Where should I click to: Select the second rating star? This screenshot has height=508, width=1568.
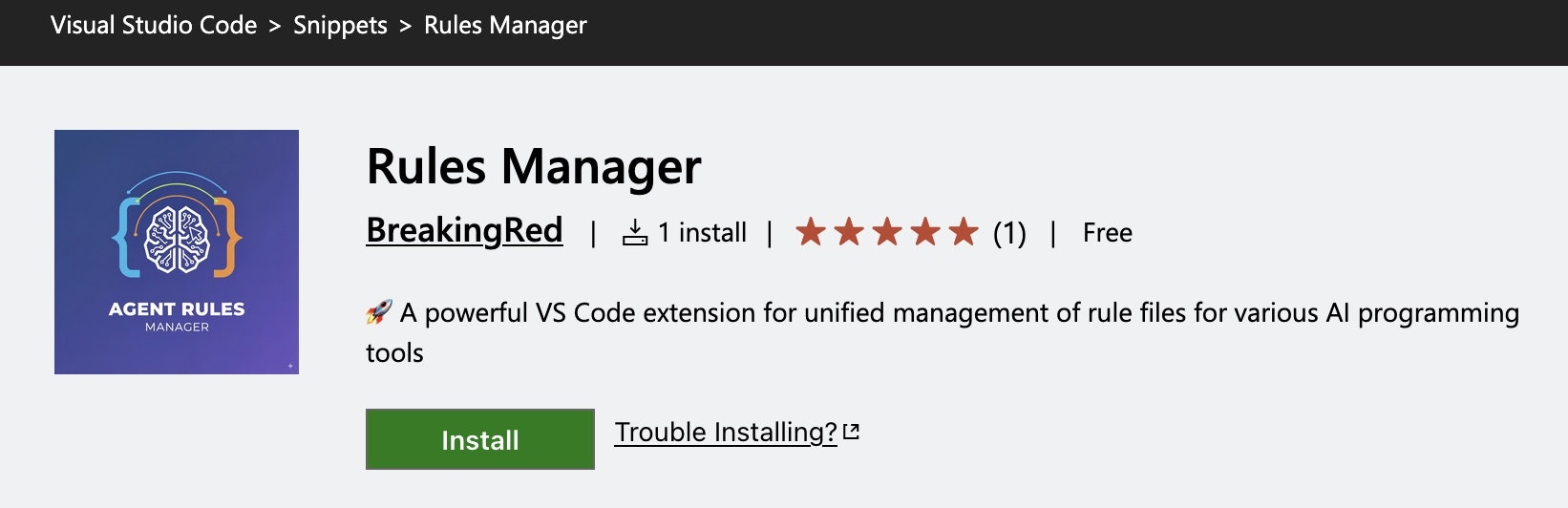pyautogui.click(x=849, y=232)
